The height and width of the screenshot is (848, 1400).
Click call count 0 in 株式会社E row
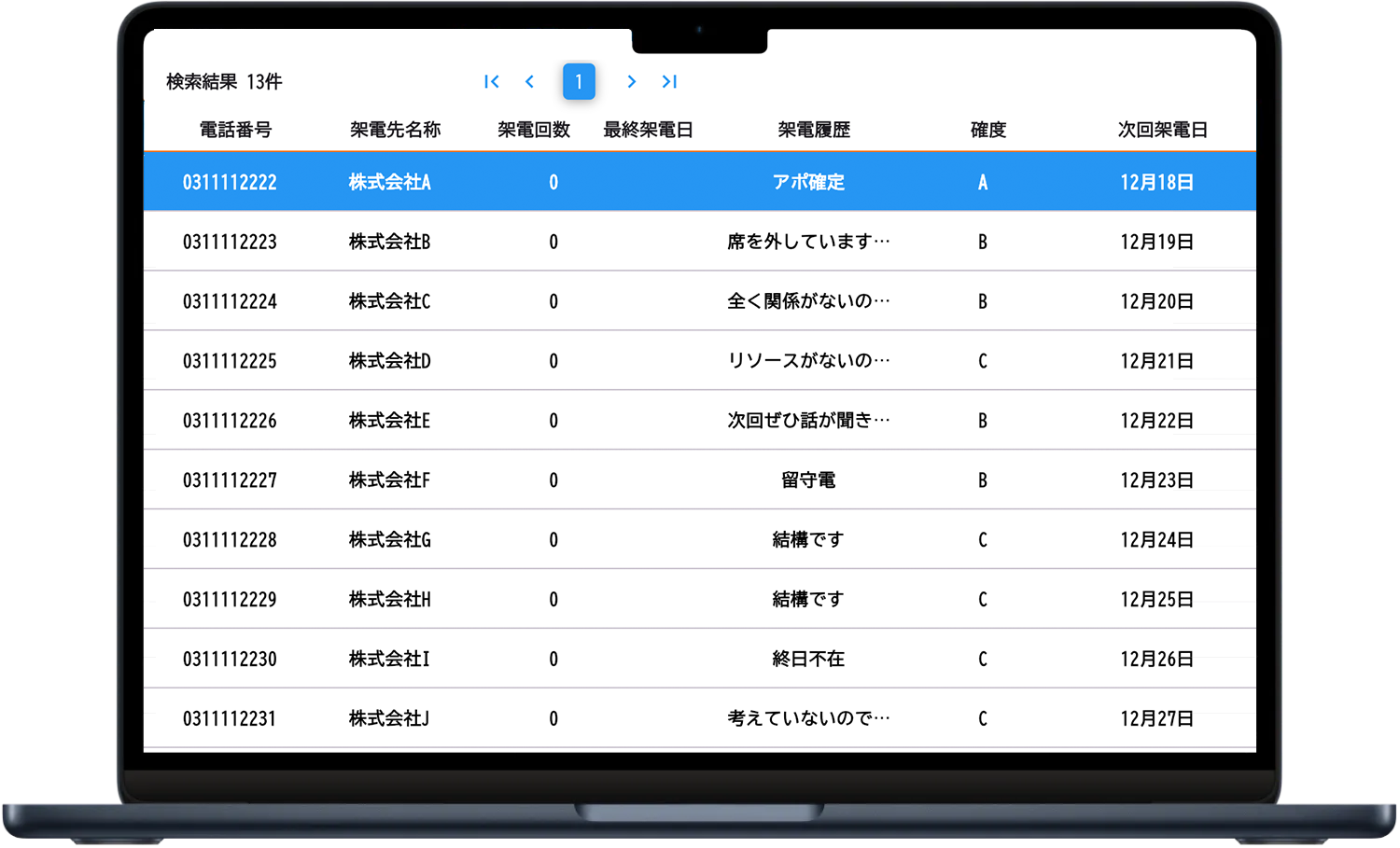[x=553, y=422]
